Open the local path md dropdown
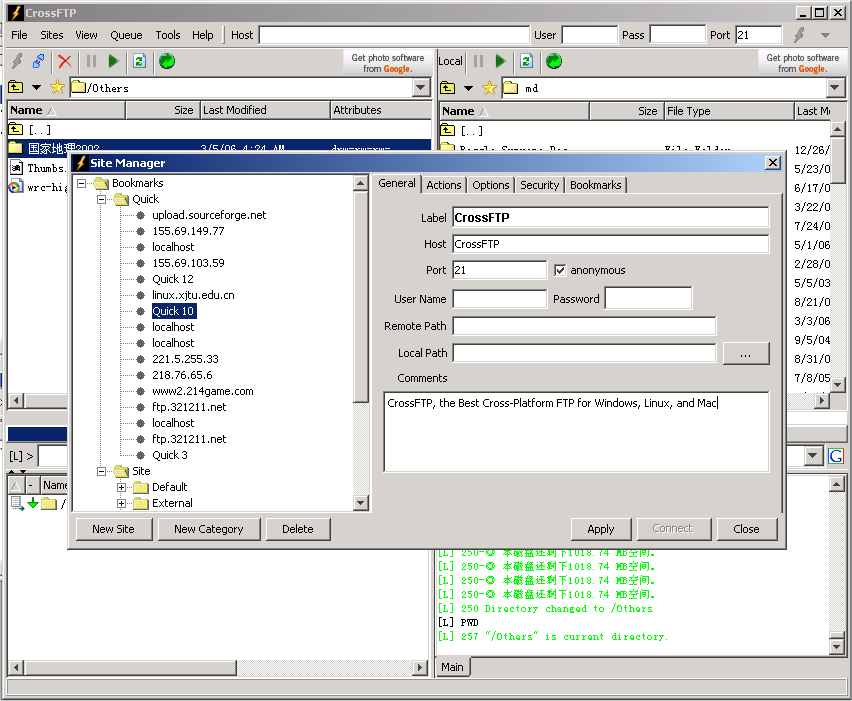Screen dimensions: 852x701 point(835,87)
